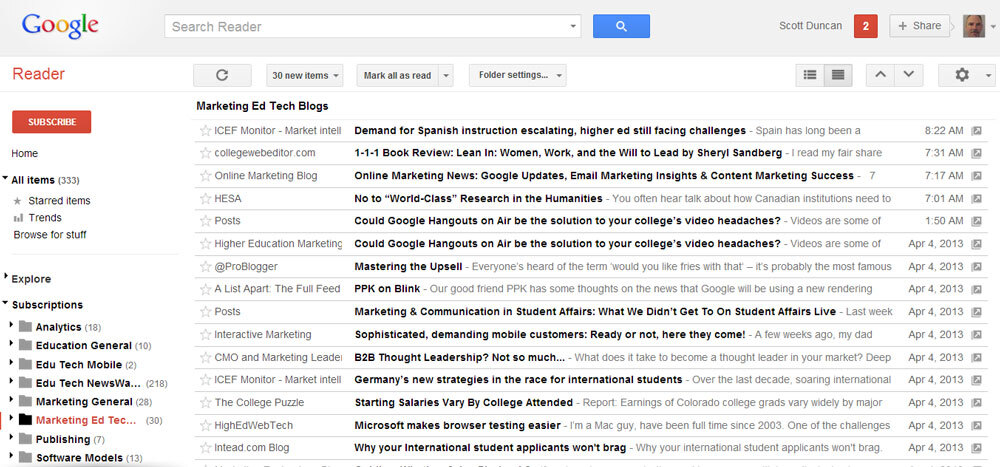Star the Intead.com Blog item
The width and height of the screenshot is (1000, 467).
(205, 448)
